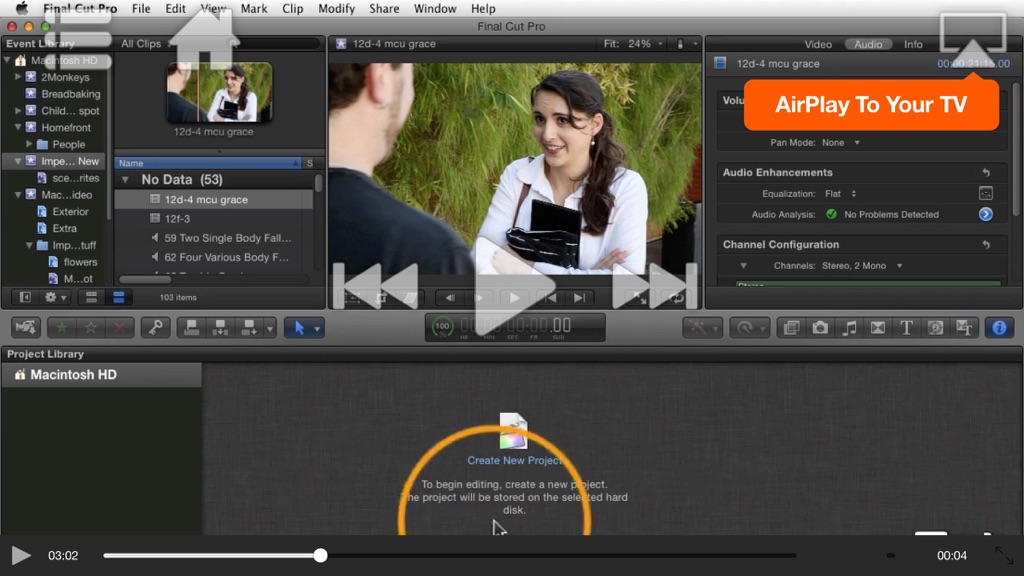The height and width of the screenshot is (576, 1024).
Task: Toggle Event Library sidebar visibility button
Action: point(25,297)
